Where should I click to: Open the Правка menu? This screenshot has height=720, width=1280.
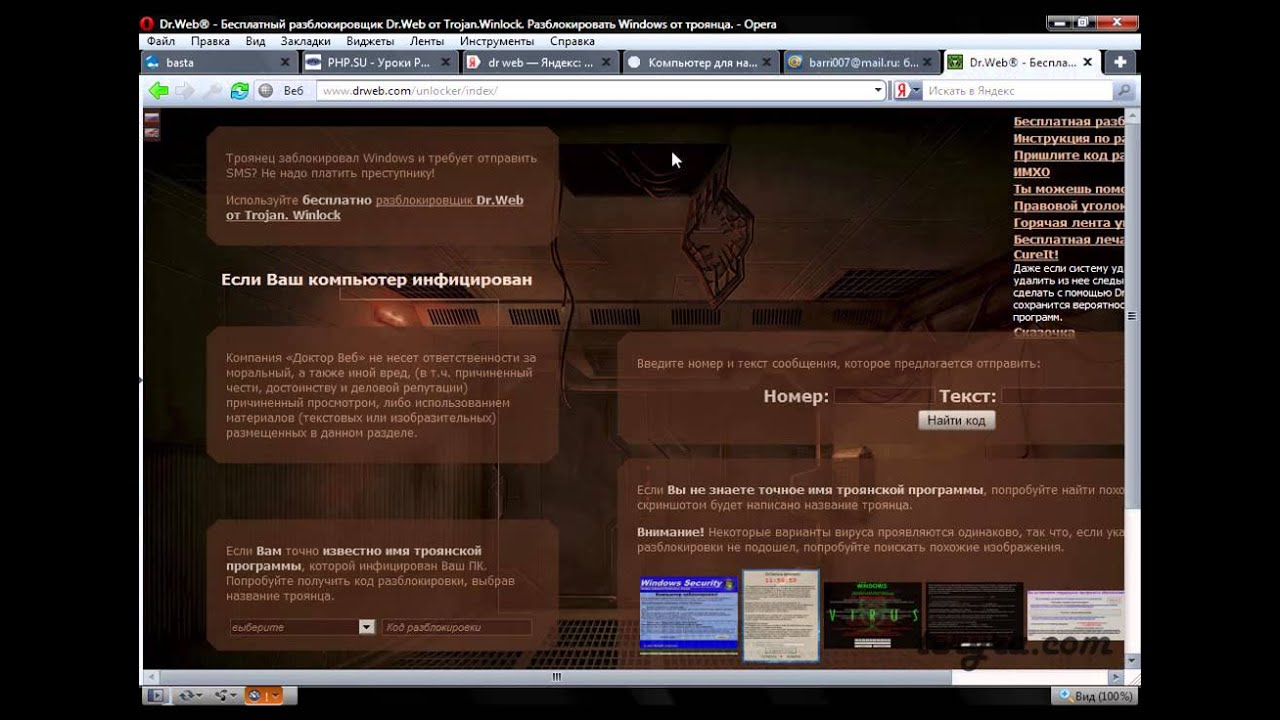(210, 41)
